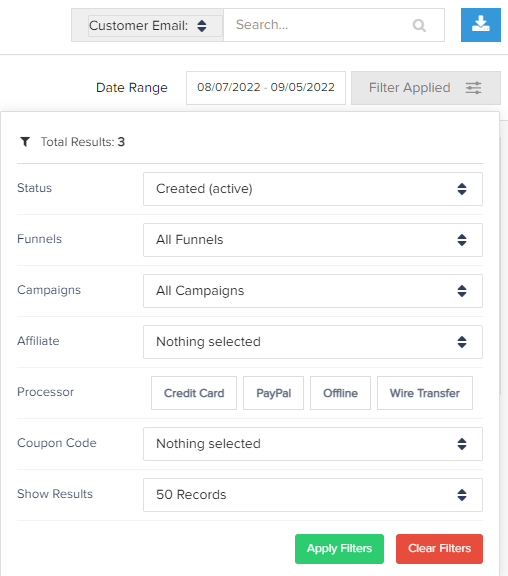
Task: Open the Affiliate Nothing selected dropdown
Action: point(313,342)
